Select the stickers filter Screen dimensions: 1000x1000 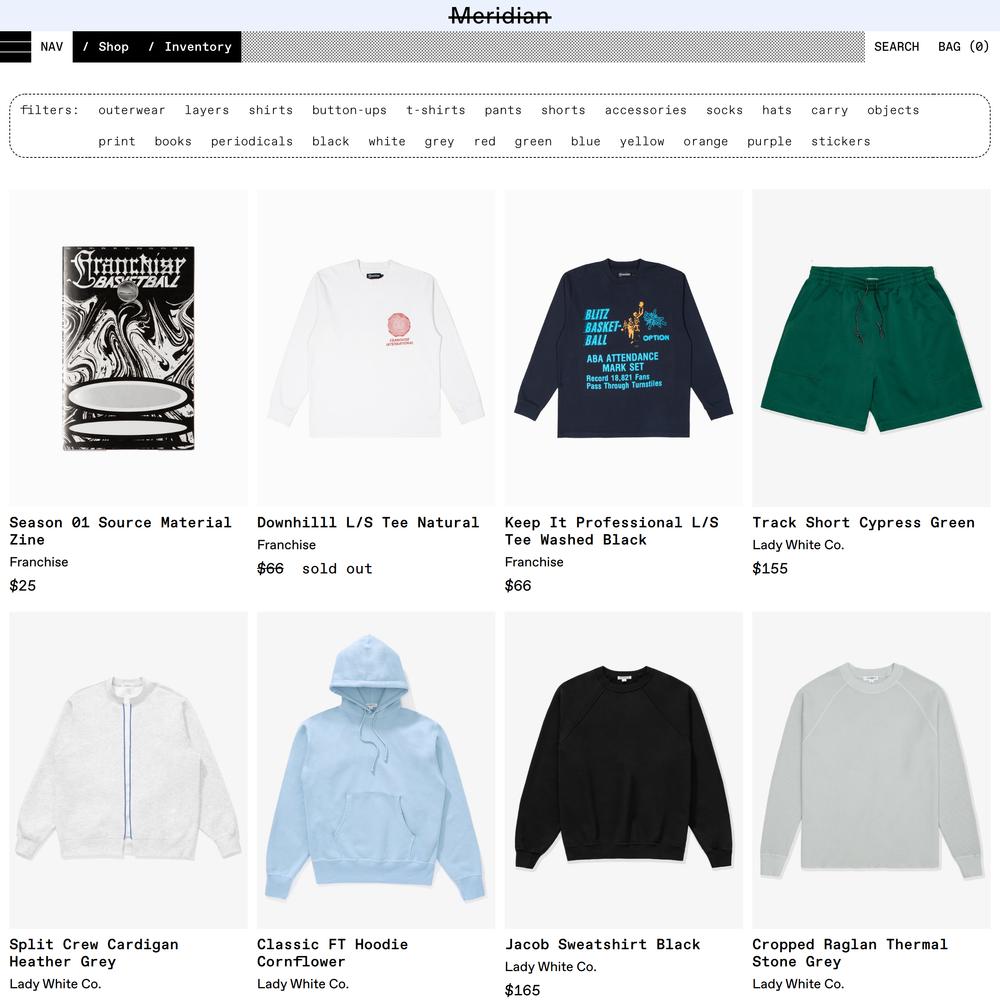[841, 142]
